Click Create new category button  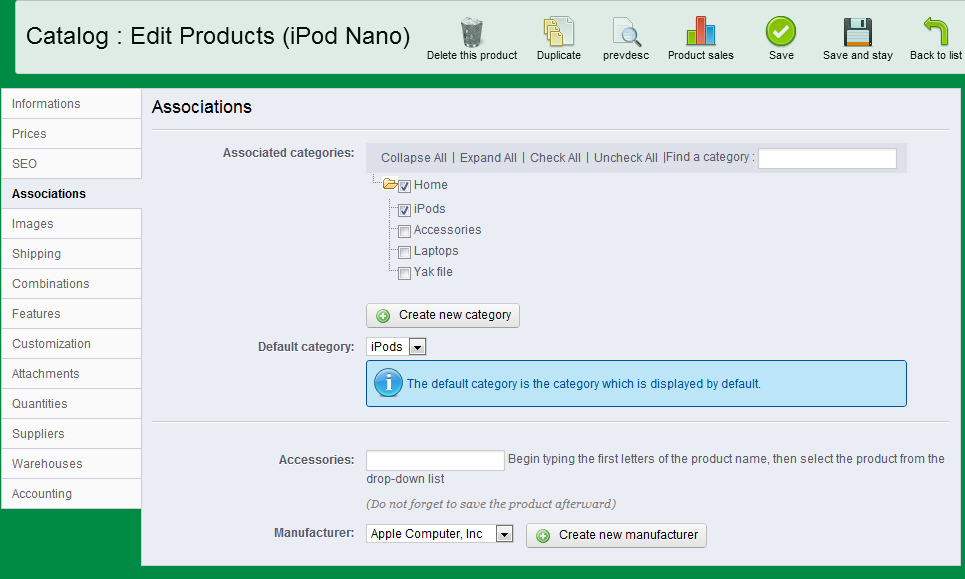coord(443,315)
